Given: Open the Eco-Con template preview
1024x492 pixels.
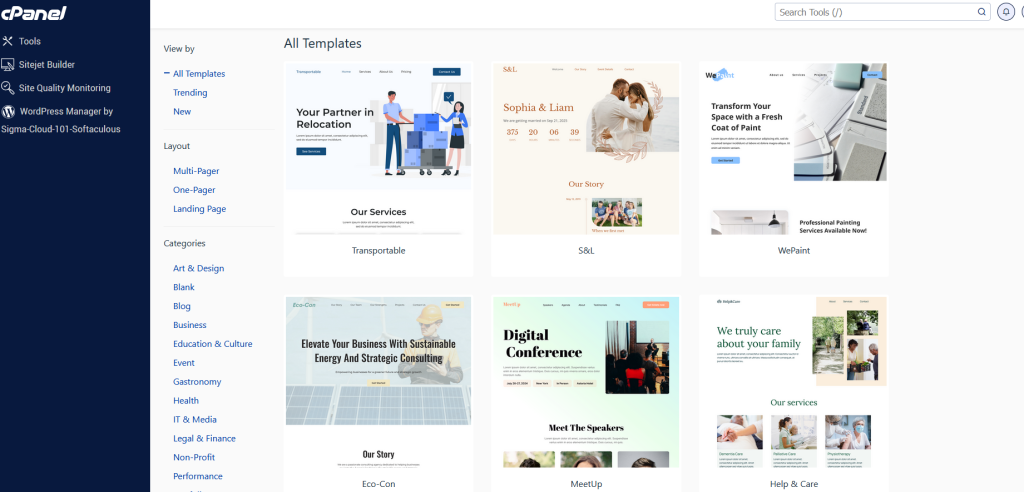Looking at the screenshot, I should [378, 382].
